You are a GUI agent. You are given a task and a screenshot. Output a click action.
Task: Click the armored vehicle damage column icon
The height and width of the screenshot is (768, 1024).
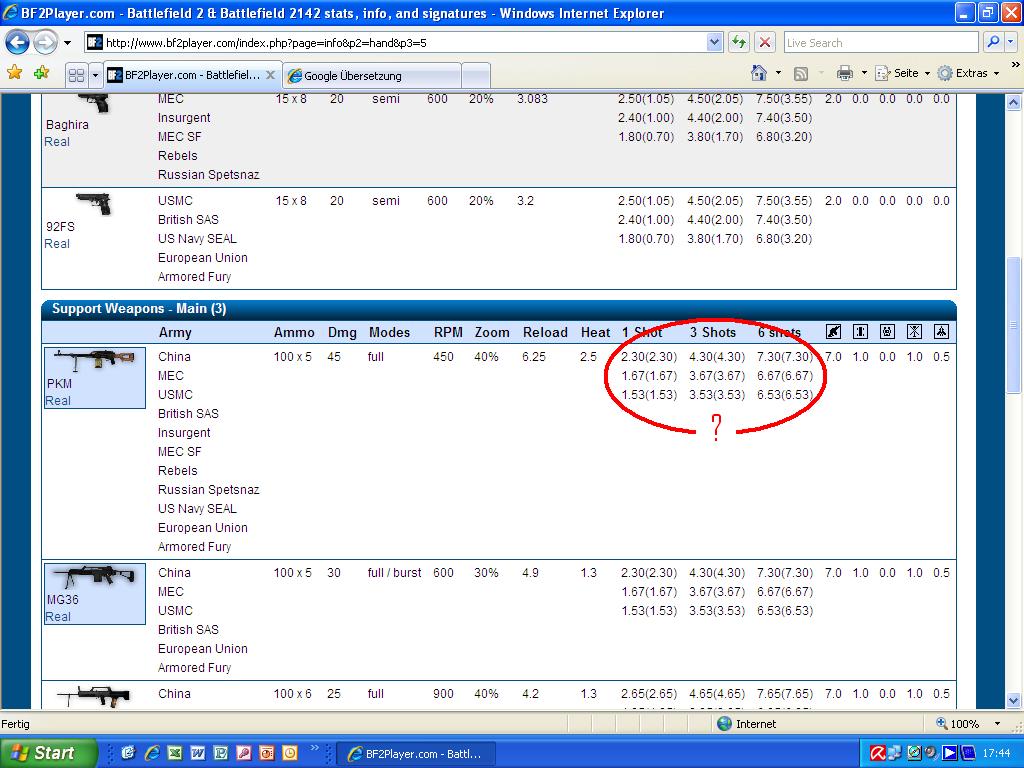[x=887, y=332]
